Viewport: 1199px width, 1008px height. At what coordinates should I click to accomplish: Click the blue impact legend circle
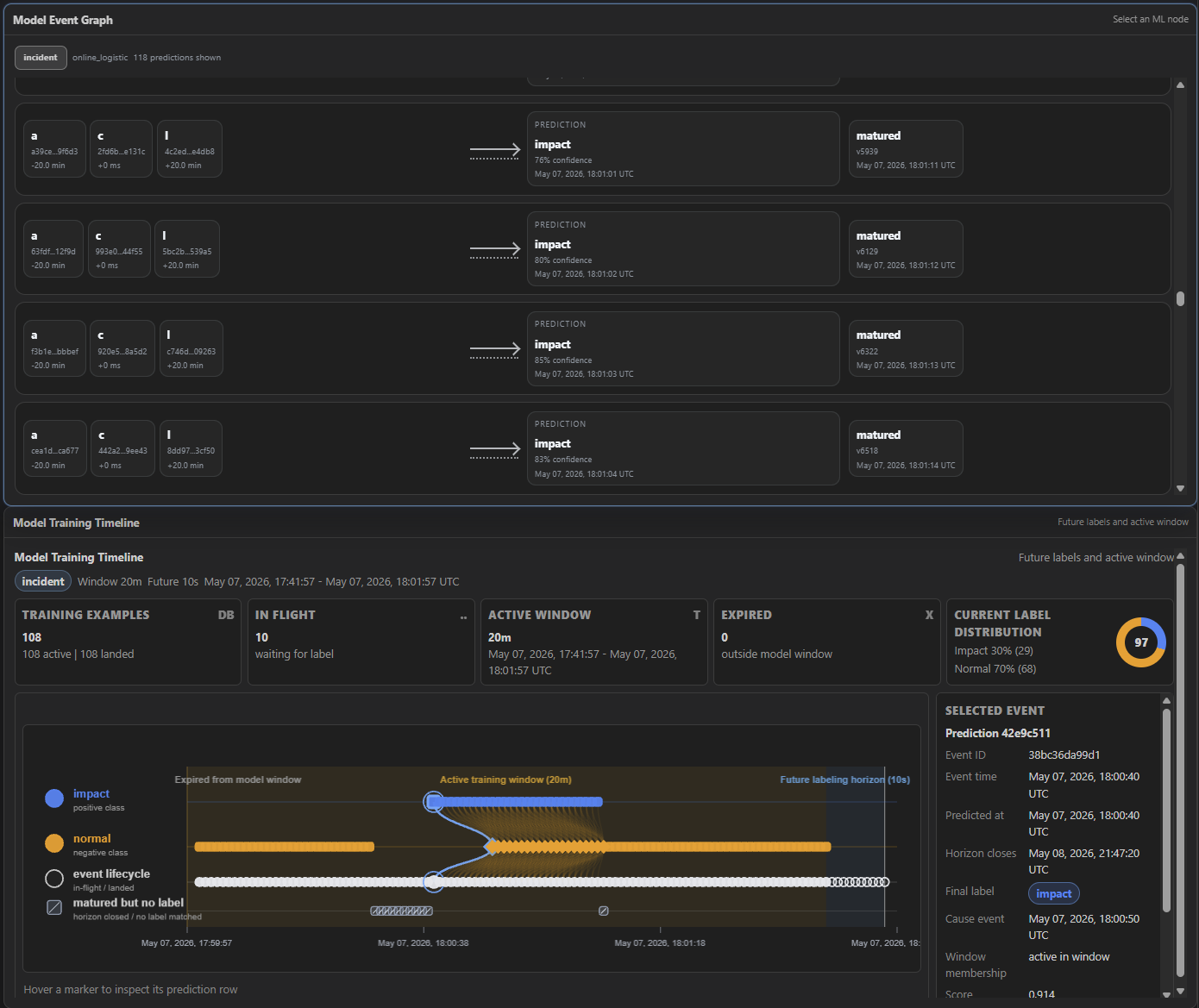[54, 798]
